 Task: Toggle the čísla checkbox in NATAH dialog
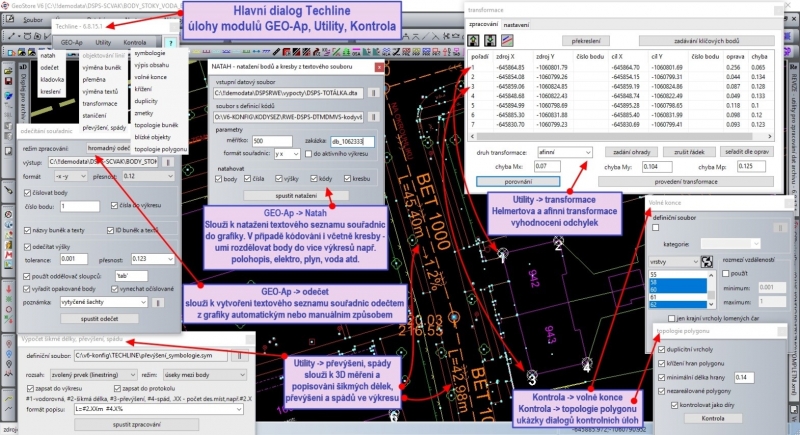tap(247, 179)
